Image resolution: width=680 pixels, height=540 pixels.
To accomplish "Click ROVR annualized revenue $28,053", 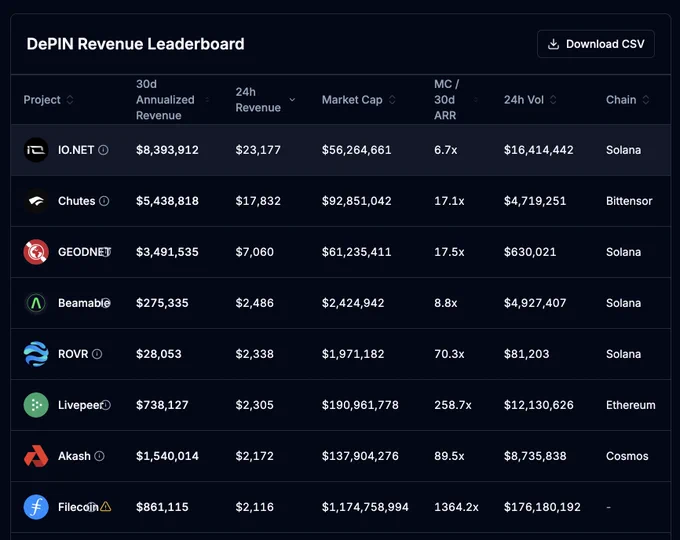I will coord(159,354).
